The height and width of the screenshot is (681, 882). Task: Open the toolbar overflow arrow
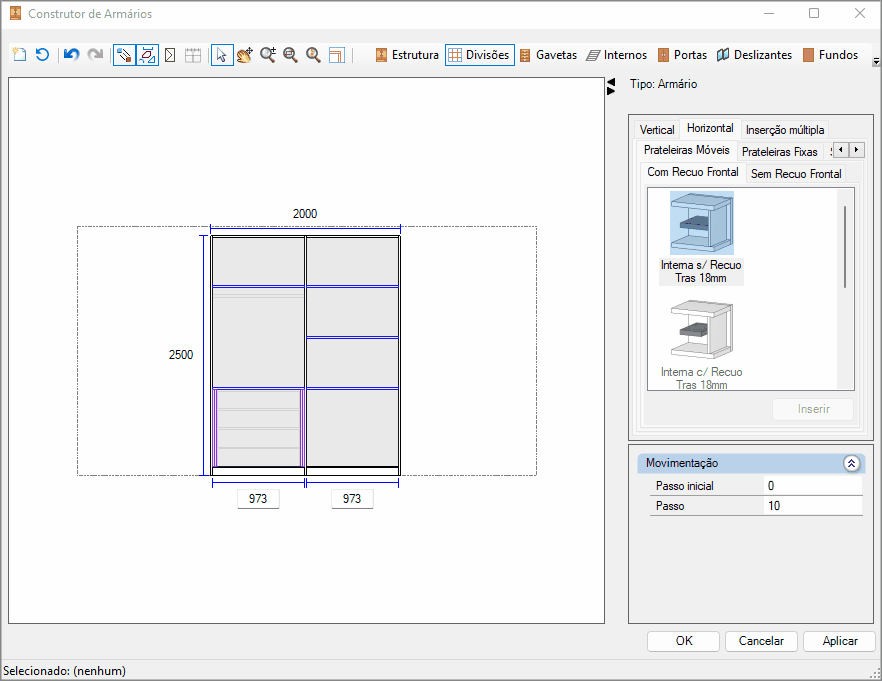pos(876,62)
